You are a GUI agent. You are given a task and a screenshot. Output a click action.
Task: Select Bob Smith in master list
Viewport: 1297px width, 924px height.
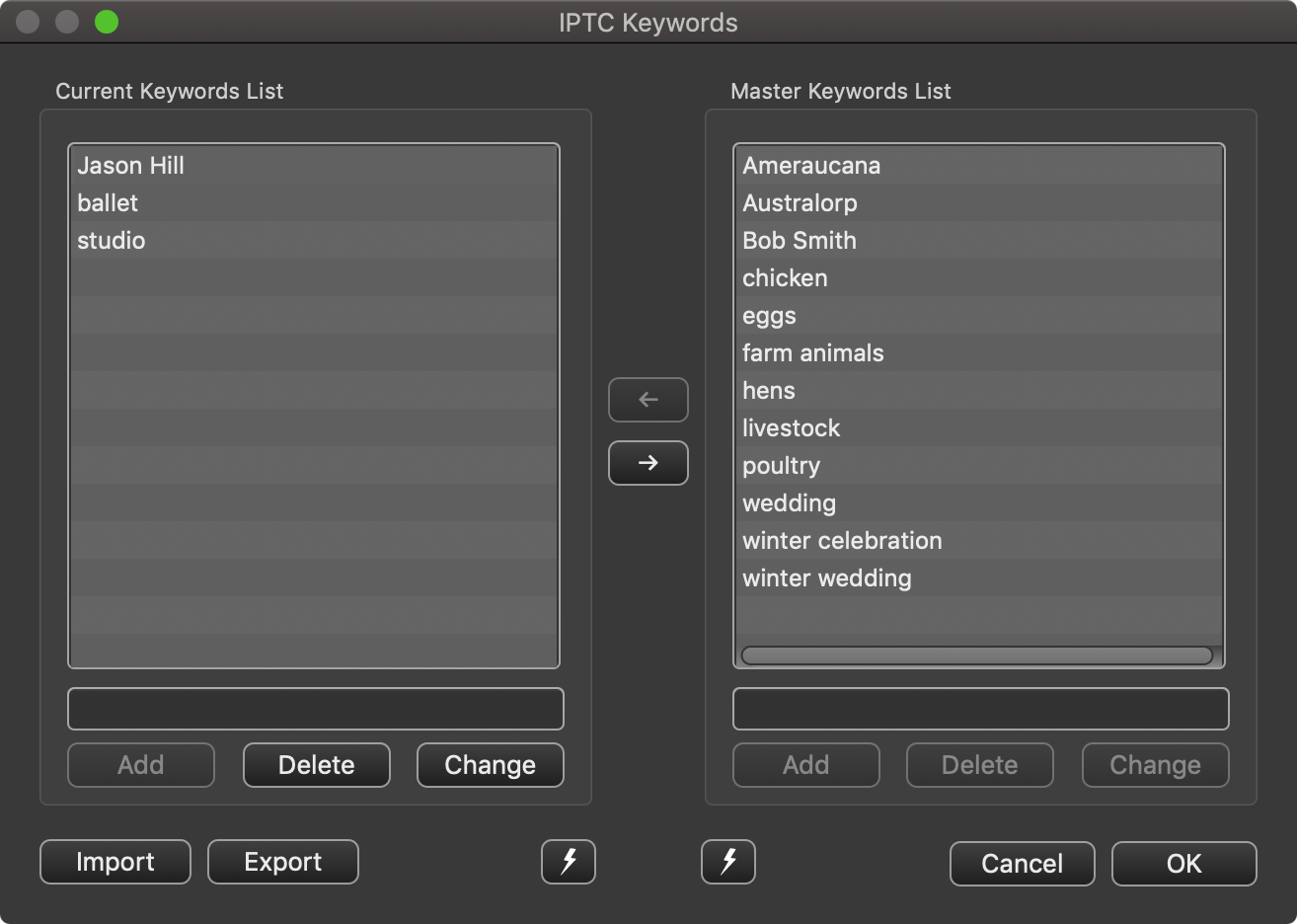[x=979, y=240]
